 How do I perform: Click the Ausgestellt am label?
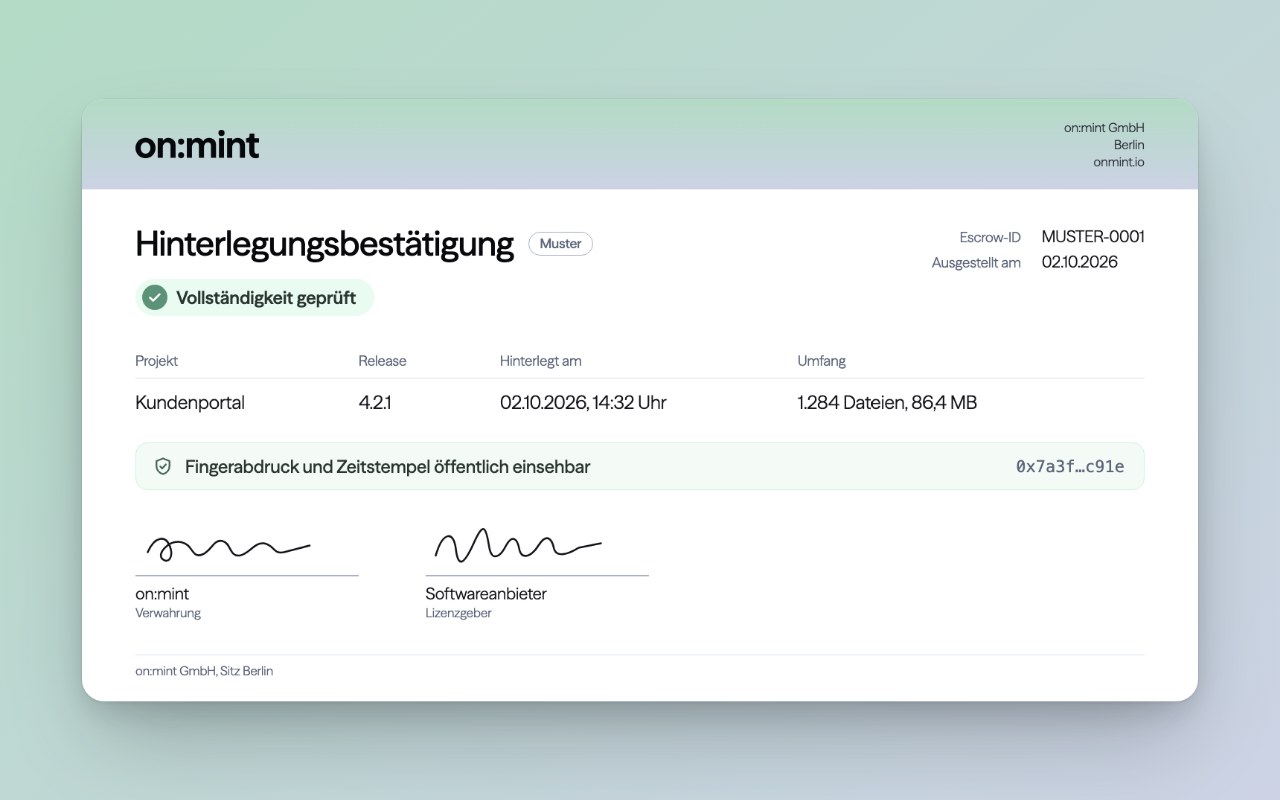tap(976, 263)
